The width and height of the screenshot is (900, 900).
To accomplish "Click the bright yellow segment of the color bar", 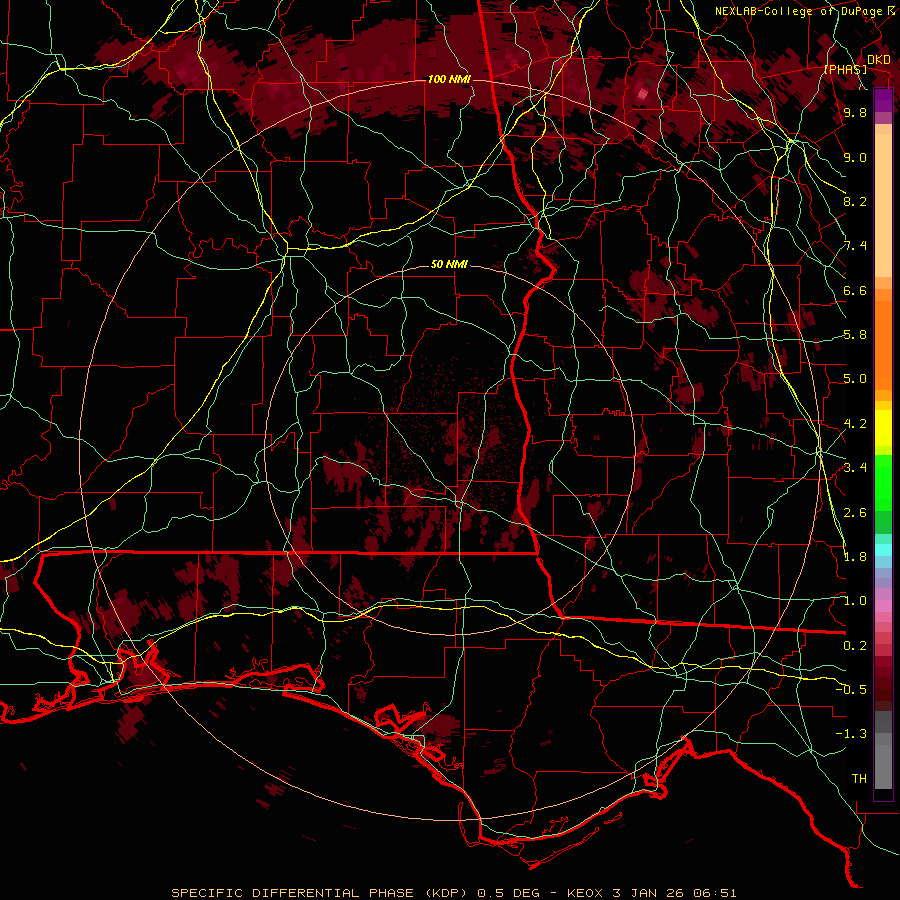I will [883, 428].
